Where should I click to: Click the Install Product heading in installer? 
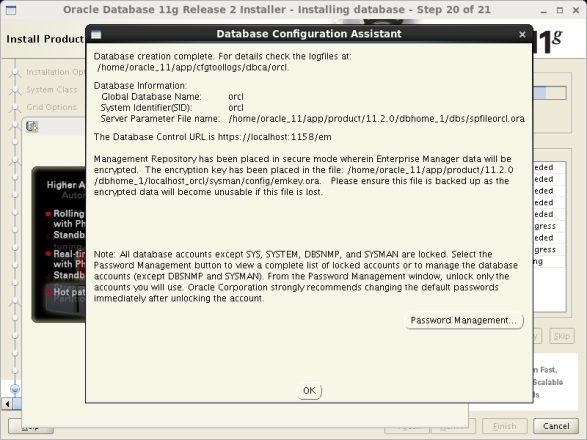pos(45,39)
